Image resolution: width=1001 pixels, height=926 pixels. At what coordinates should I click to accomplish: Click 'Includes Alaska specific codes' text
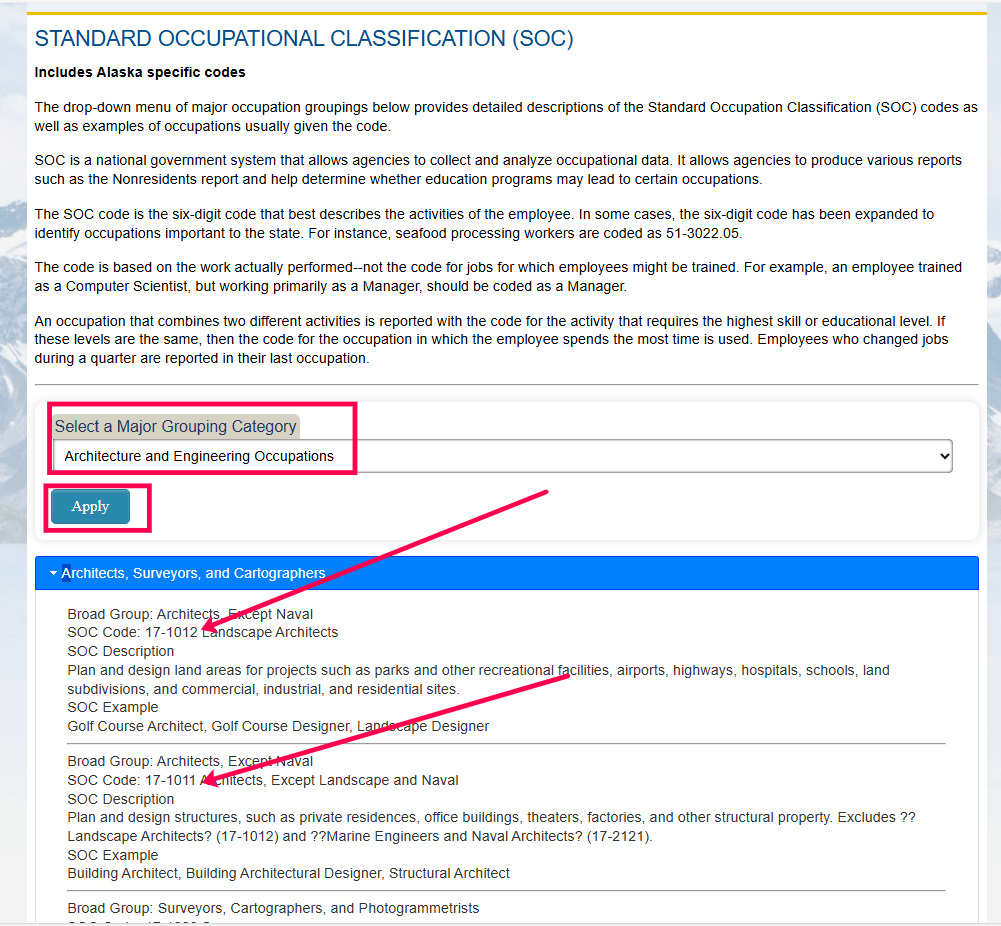pyautogui.click(x=140, y=72)
